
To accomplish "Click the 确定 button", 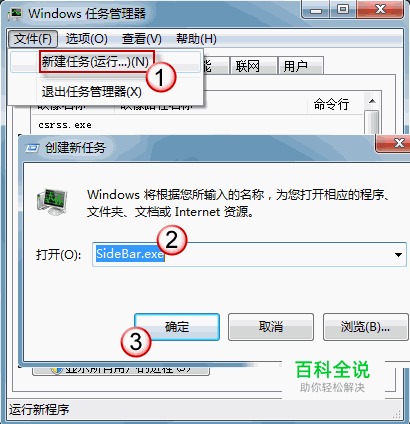I will pos(177,326).
